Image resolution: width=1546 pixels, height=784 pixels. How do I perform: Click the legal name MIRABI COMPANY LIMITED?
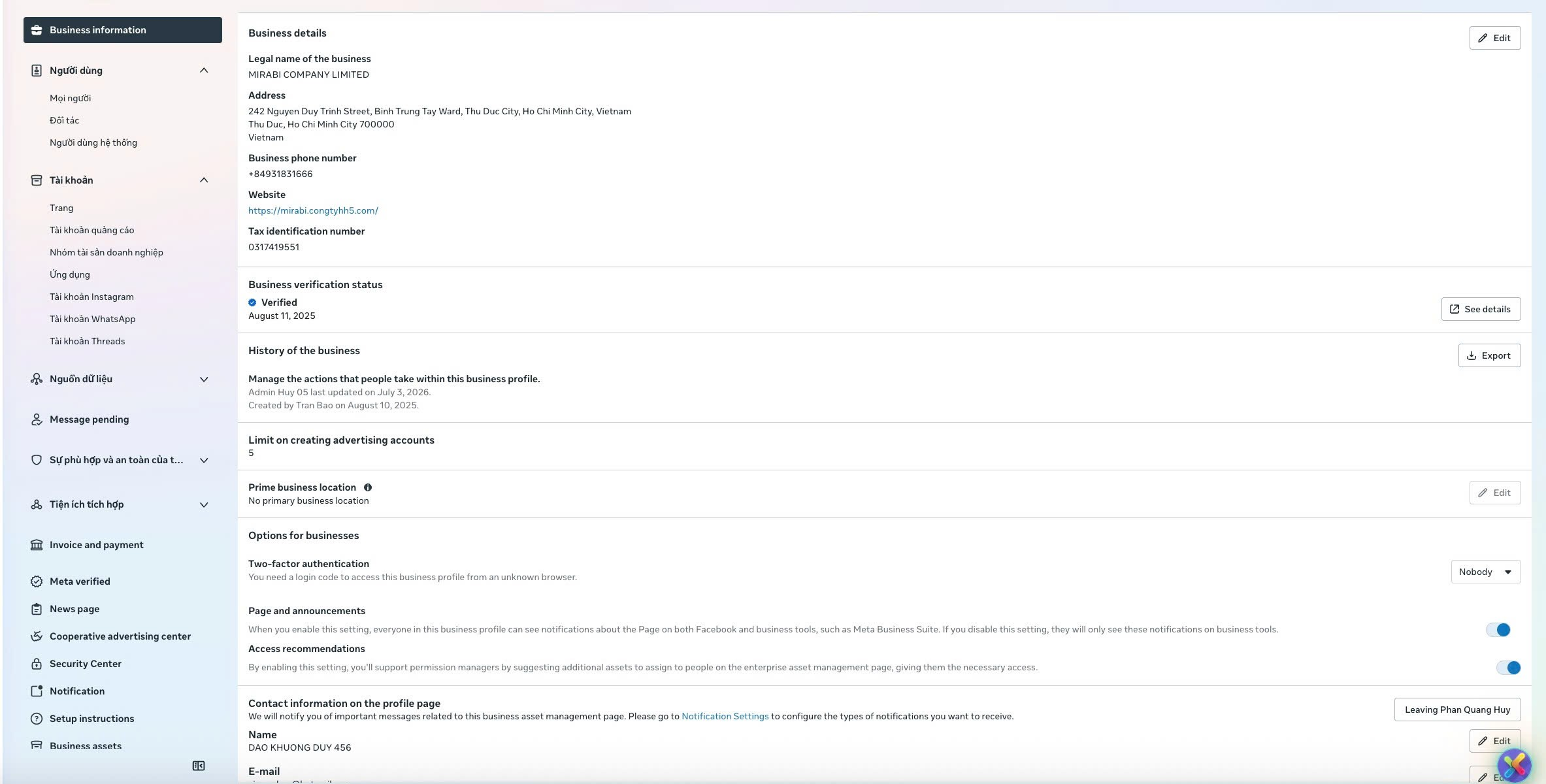pyautogui.click(x=308, y=74)
